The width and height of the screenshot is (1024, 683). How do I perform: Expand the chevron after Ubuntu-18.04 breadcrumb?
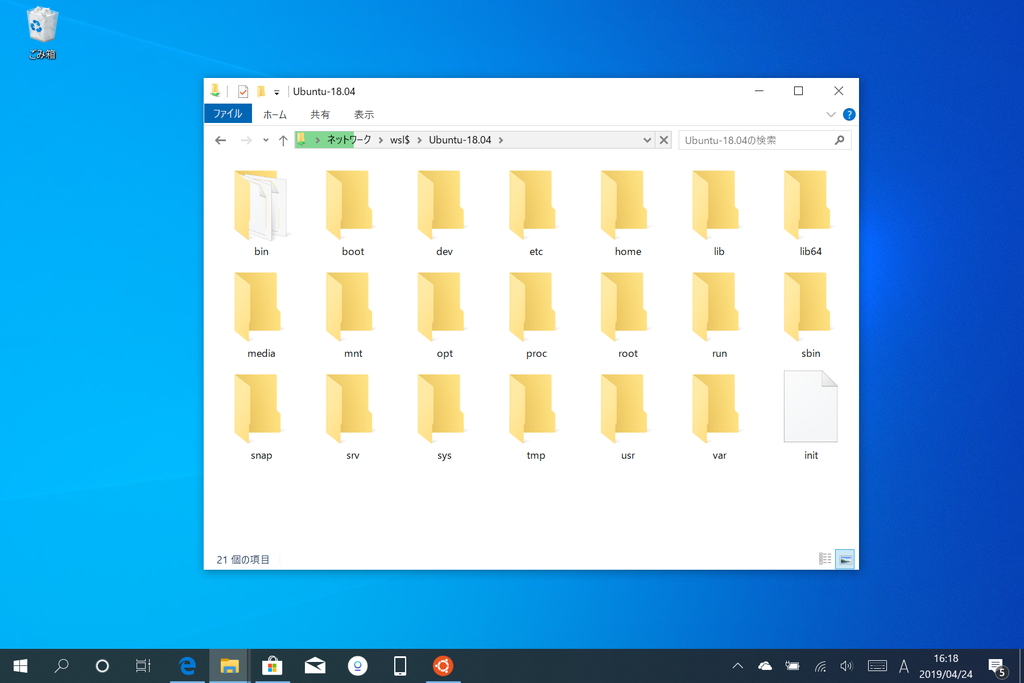pyautogui.click(x=501, y=140)
